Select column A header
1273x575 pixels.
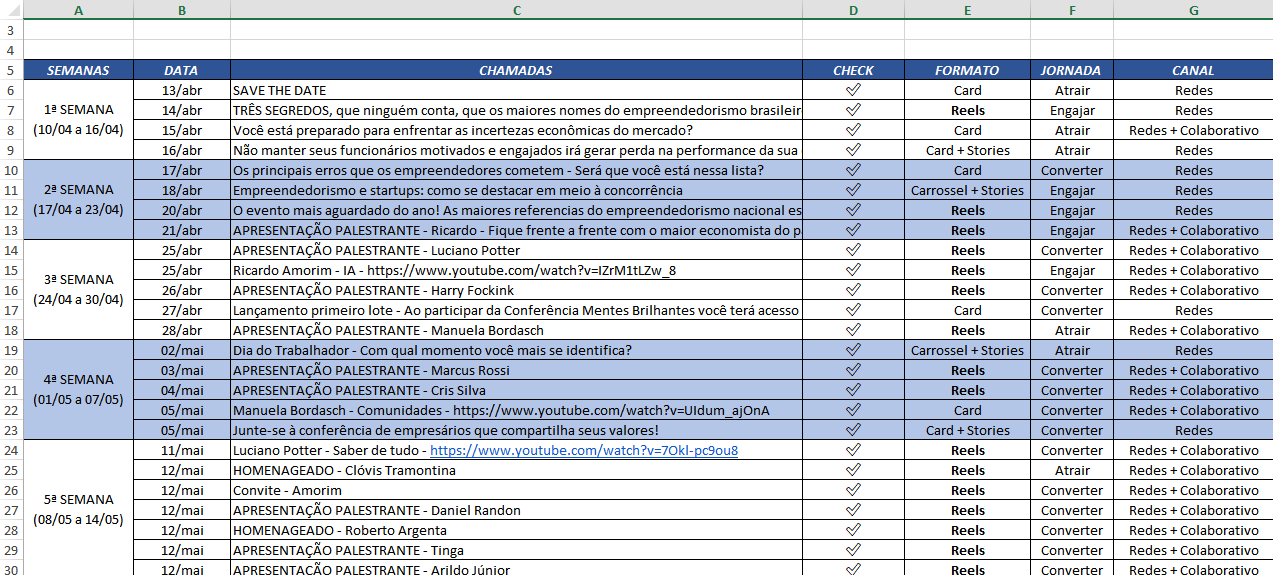(78, 10)
